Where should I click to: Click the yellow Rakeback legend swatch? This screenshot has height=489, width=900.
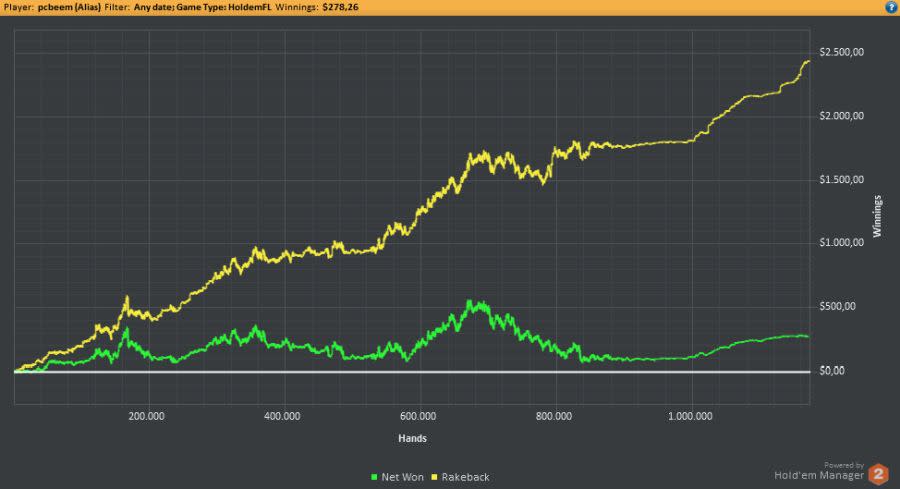435,477
